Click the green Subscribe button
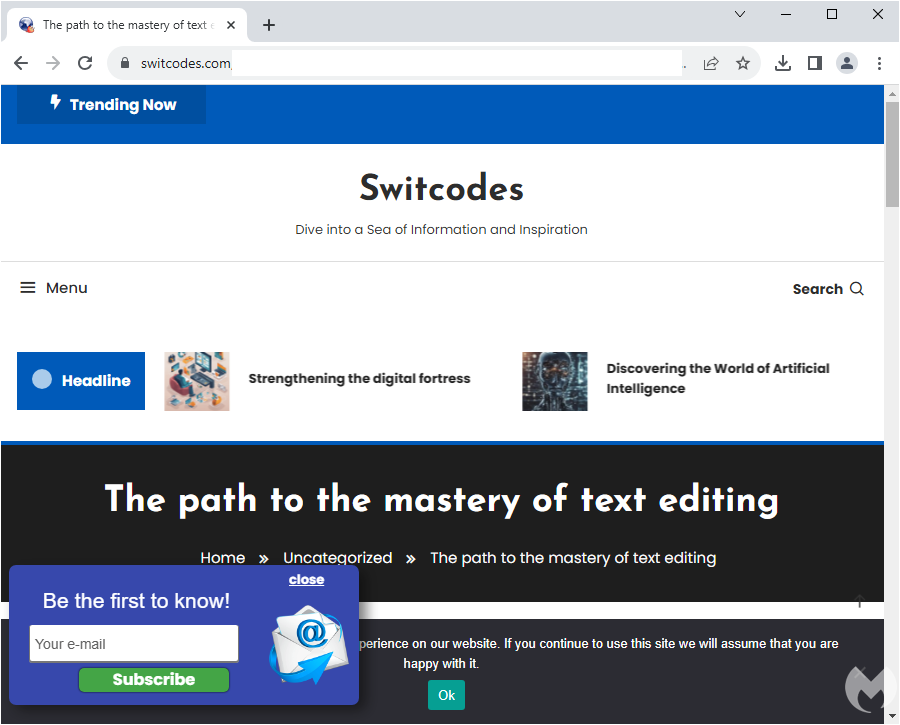This screenshot has height=725, width=900. coord(154,680)
